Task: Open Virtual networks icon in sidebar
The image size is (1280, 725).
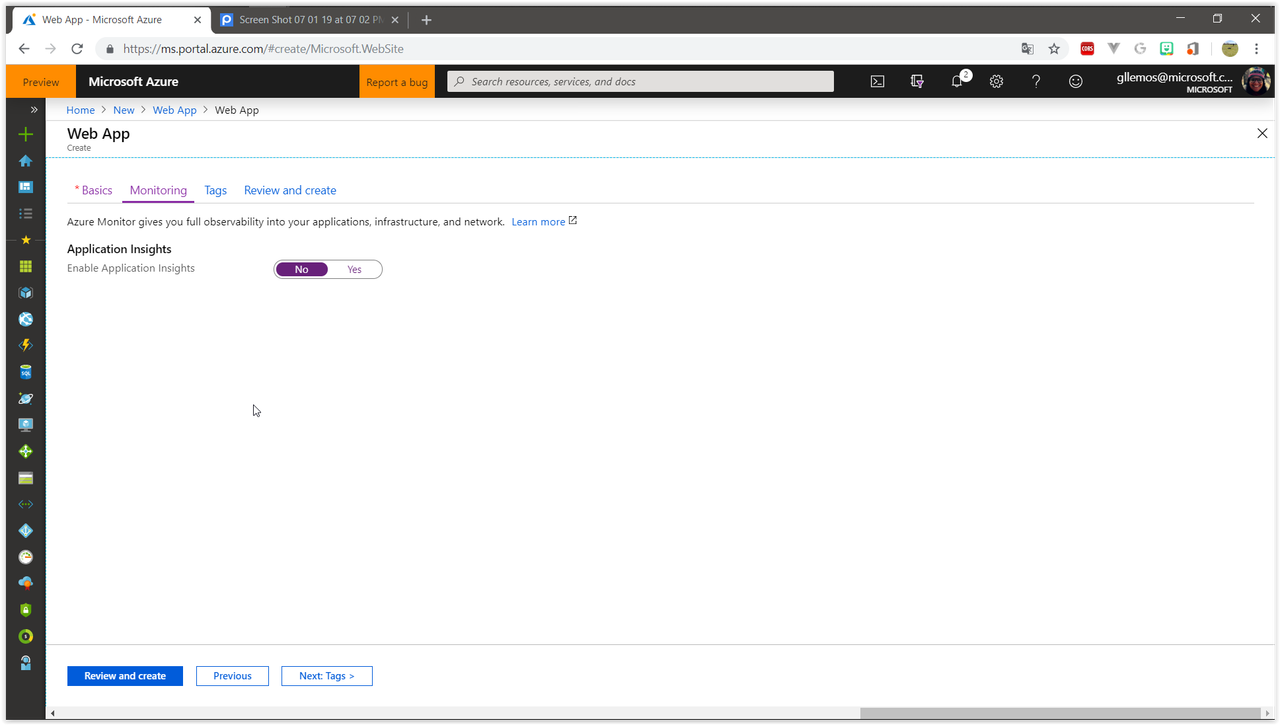Action: (26, 504)
